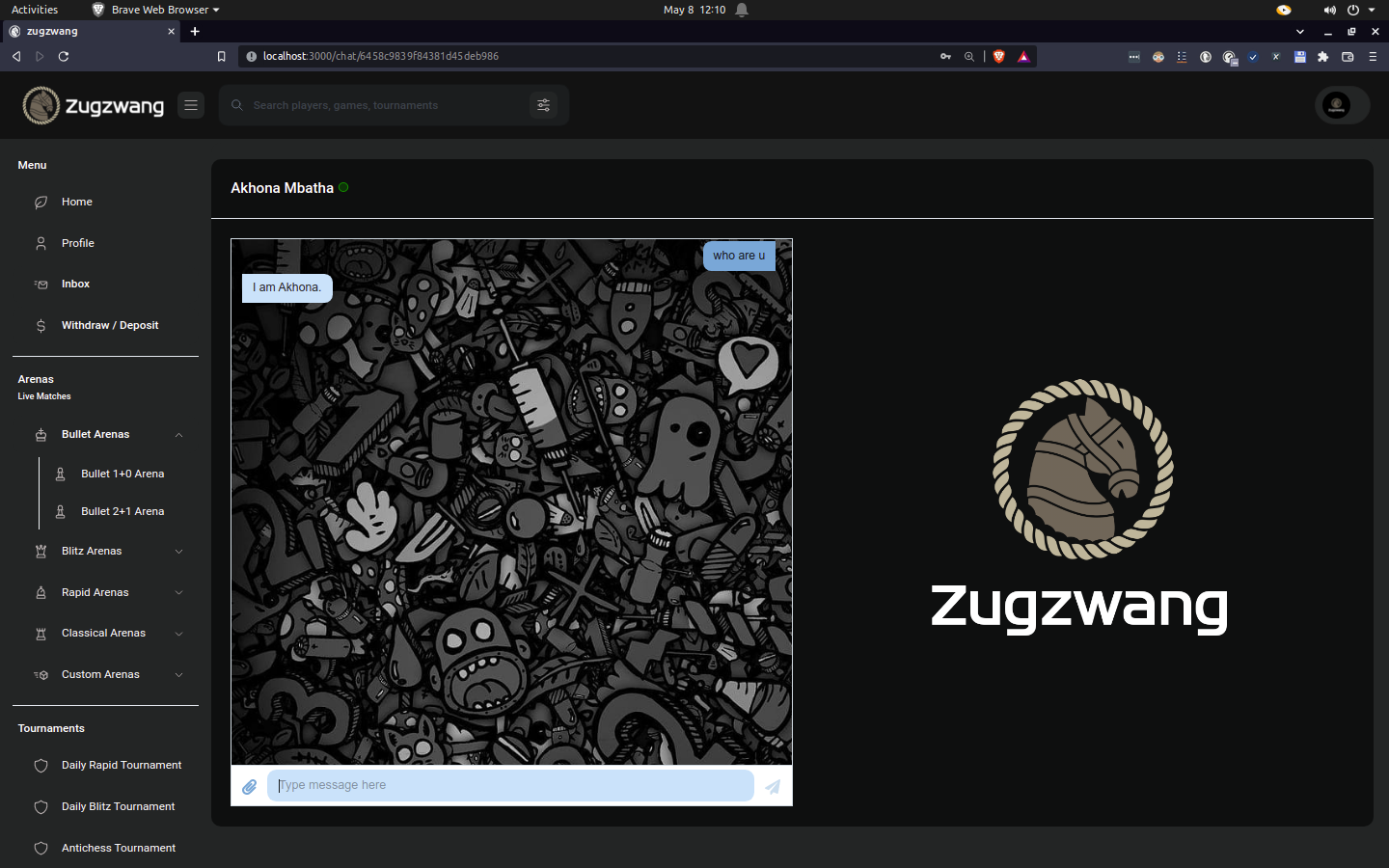Open the system volume indicator
This screenshot has height=868, width=1389.
point(1330,10)
